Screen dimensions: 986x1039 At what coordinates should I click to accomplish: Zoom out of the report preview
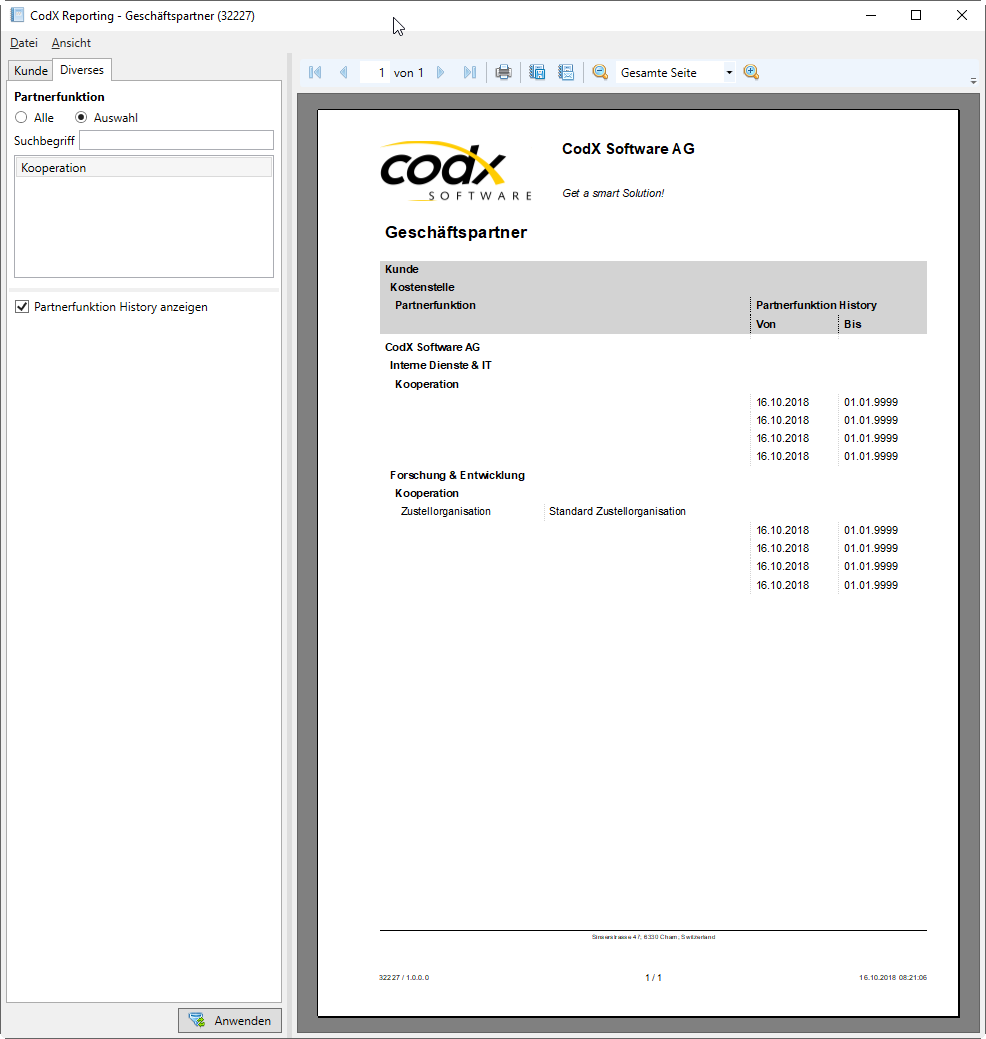600,72
